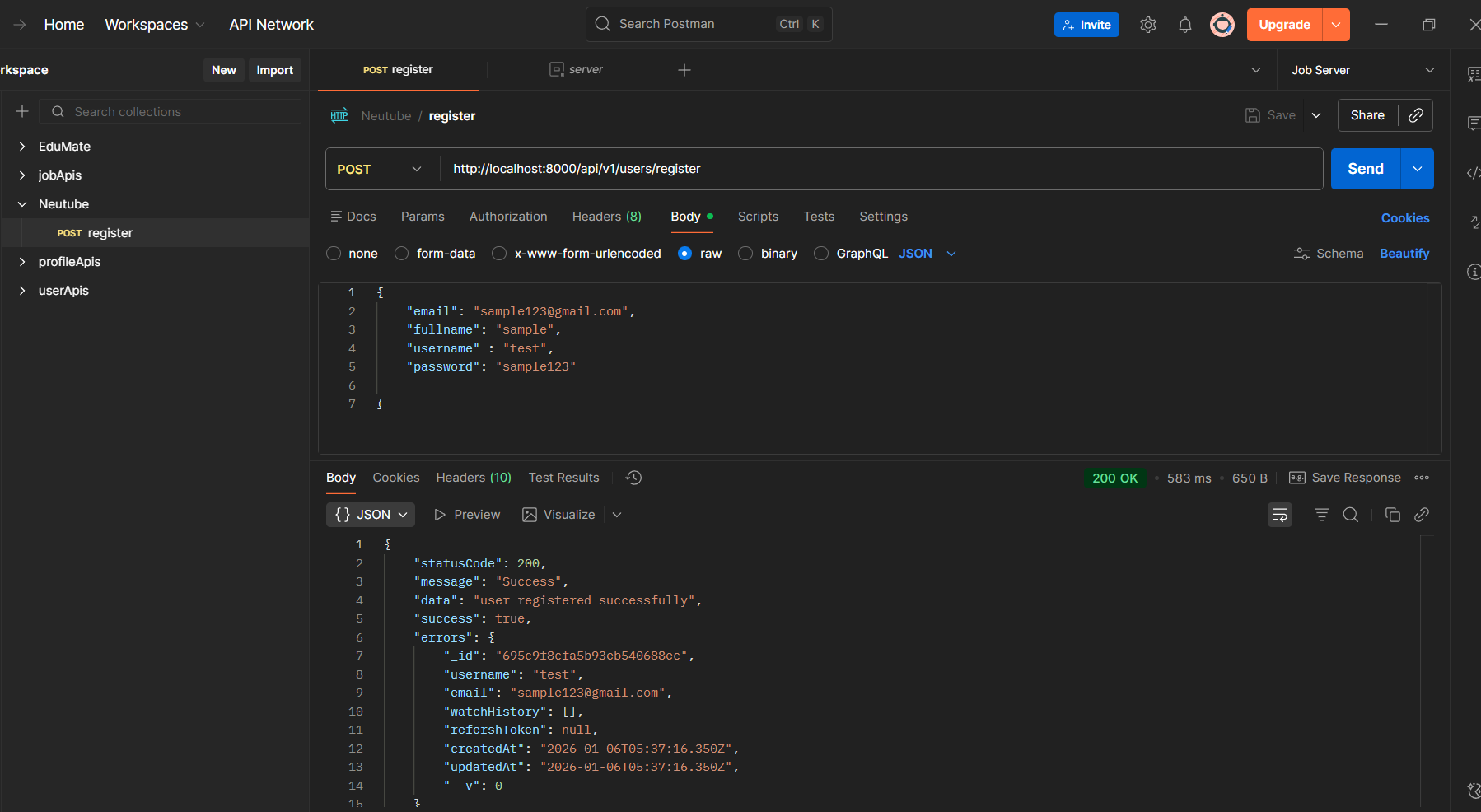Add a new request tab with plus
Image resolution: width=1481 pixels, height=812 pixels.
(x=684, y=70)
